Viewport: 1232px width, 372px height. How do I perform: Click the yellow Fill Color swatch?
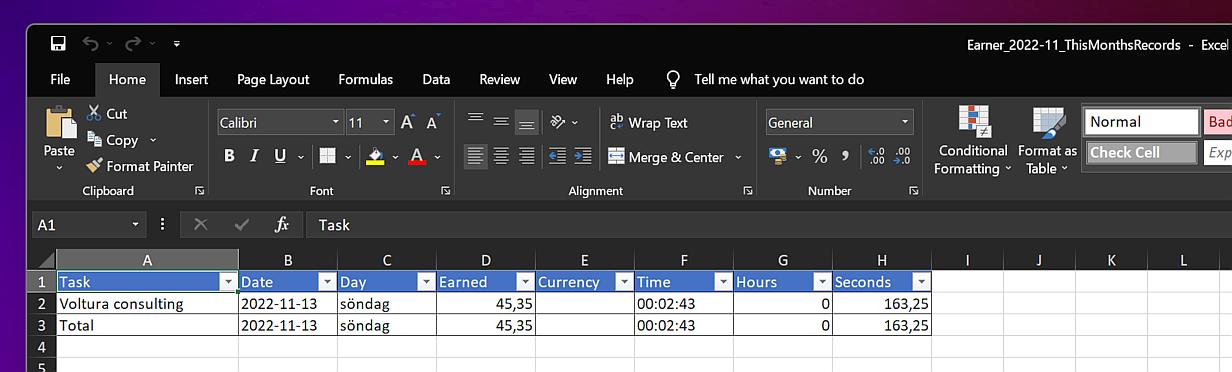click(x=375, y=157)
